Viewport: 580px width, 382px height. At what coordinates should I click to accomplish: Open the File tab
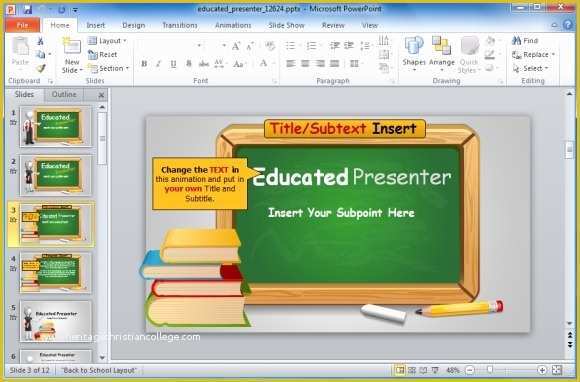tap(23, 25)
